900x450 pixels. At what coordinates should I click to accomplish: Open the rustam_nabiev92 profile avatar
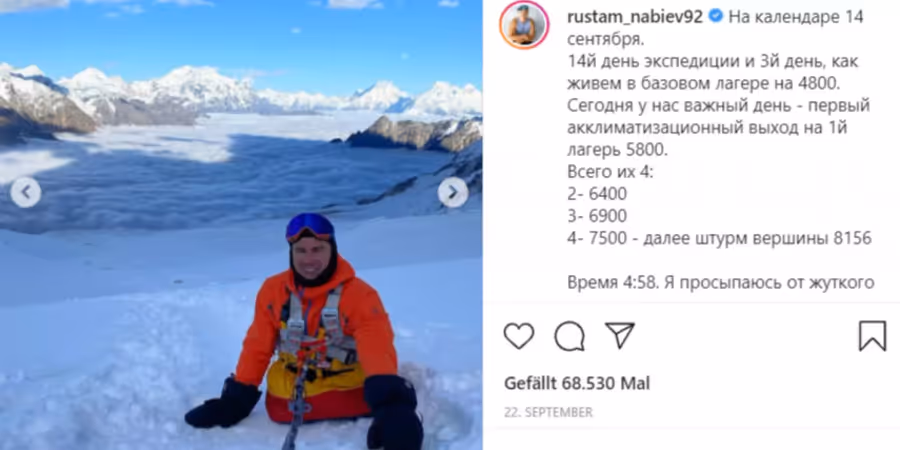tap(525, 25)
